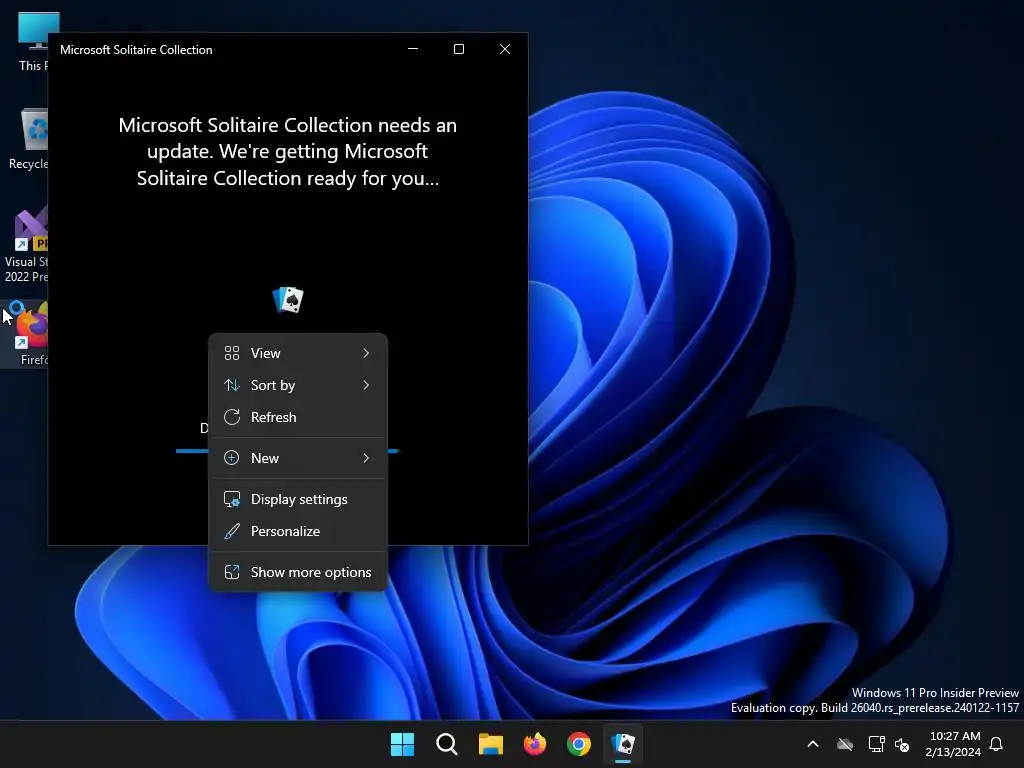The height and width of the screenshot is (768, 1024).
Task: Maximize the Microsoft Solitaire Collection window
Action: pyautogui.click(x=459, y=50)
